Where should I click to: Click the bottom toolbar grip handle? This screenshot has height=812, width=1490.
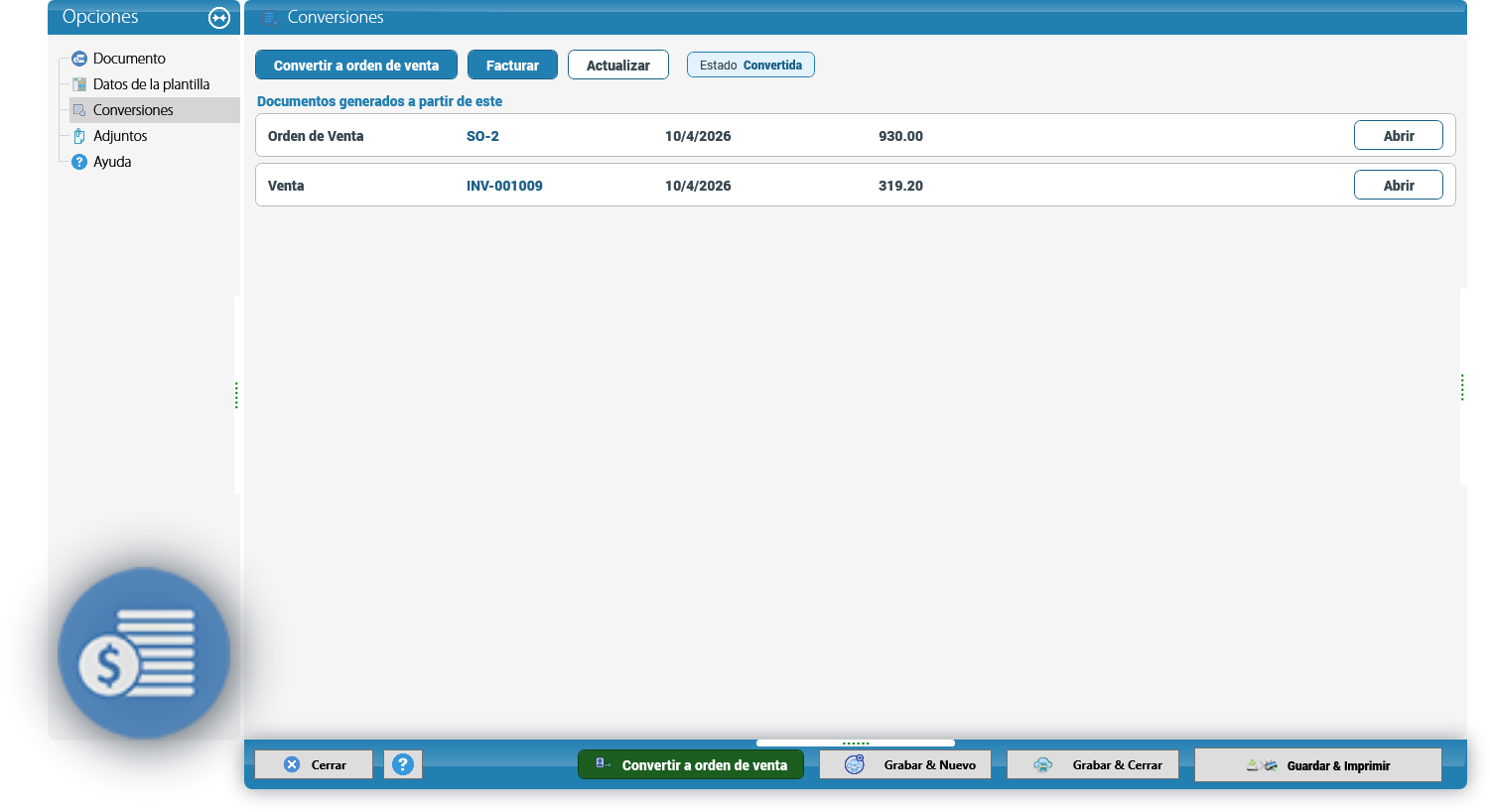(x=856, y=743)
